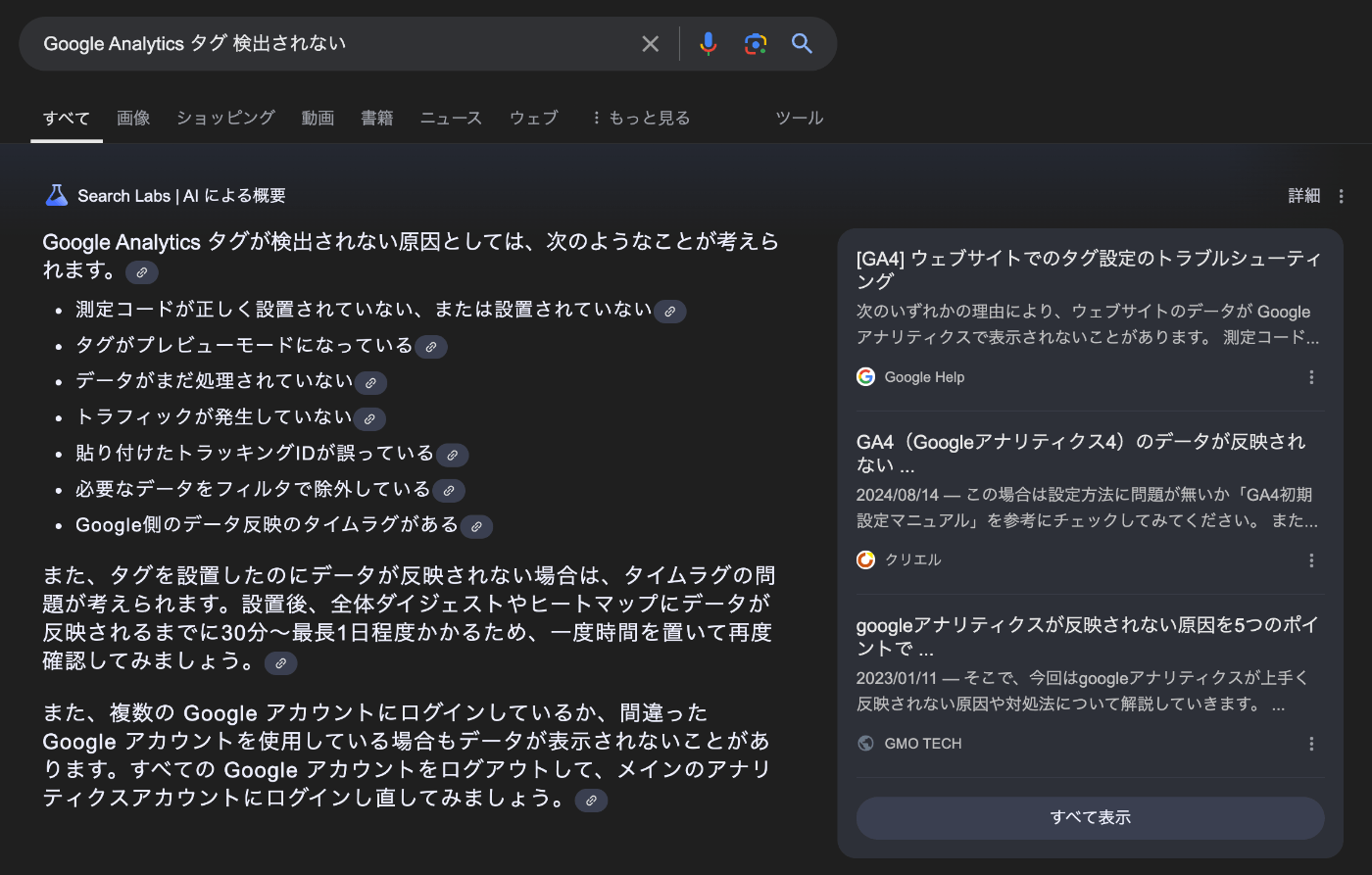
Task: Click the 2023/01/11 result snippet
Action: coord(1083,691)
